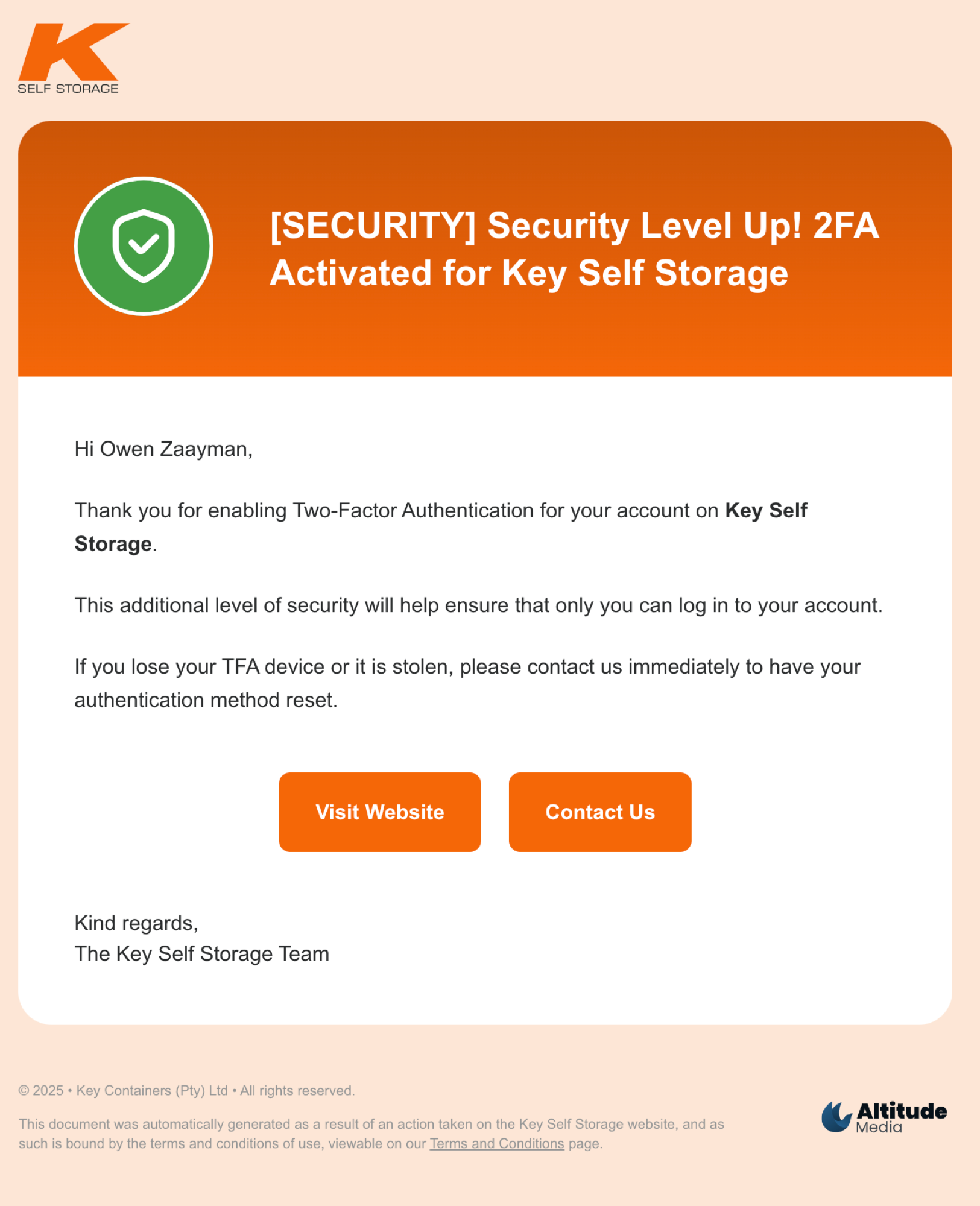Click the bold Key Self Storage text

(x=441, y=527)
